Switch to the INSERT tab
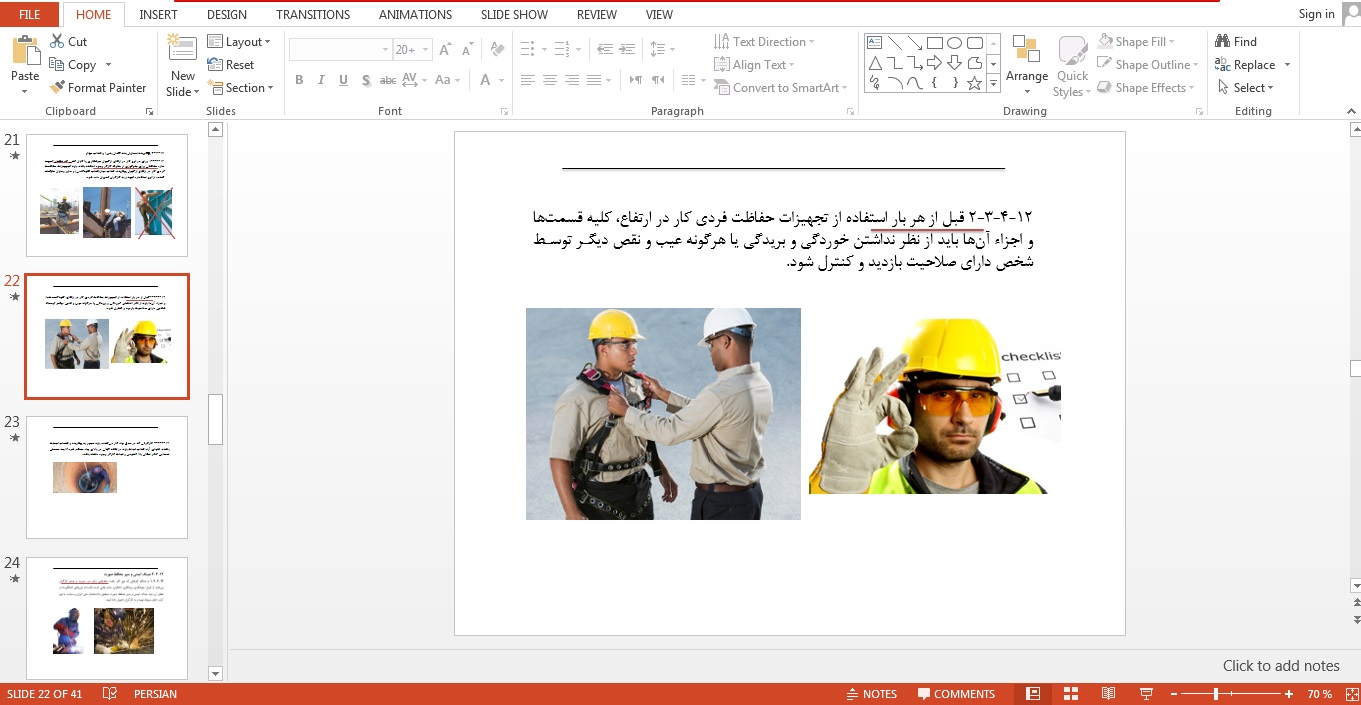This screenshot has width=1361, height=705. (x=158, y=15)
